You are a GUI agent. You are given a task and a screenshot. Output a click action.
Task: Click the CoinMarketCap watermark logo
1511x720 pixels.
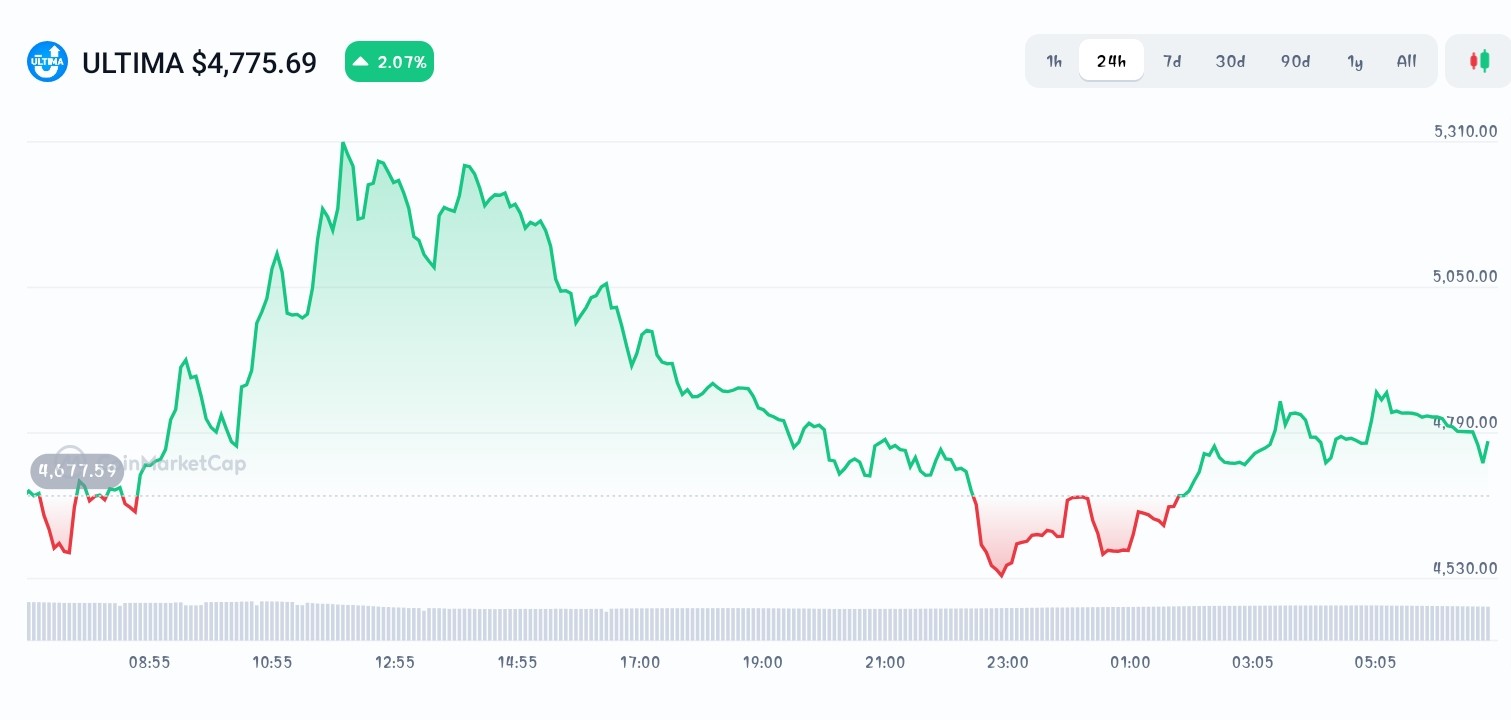(70, 455)
